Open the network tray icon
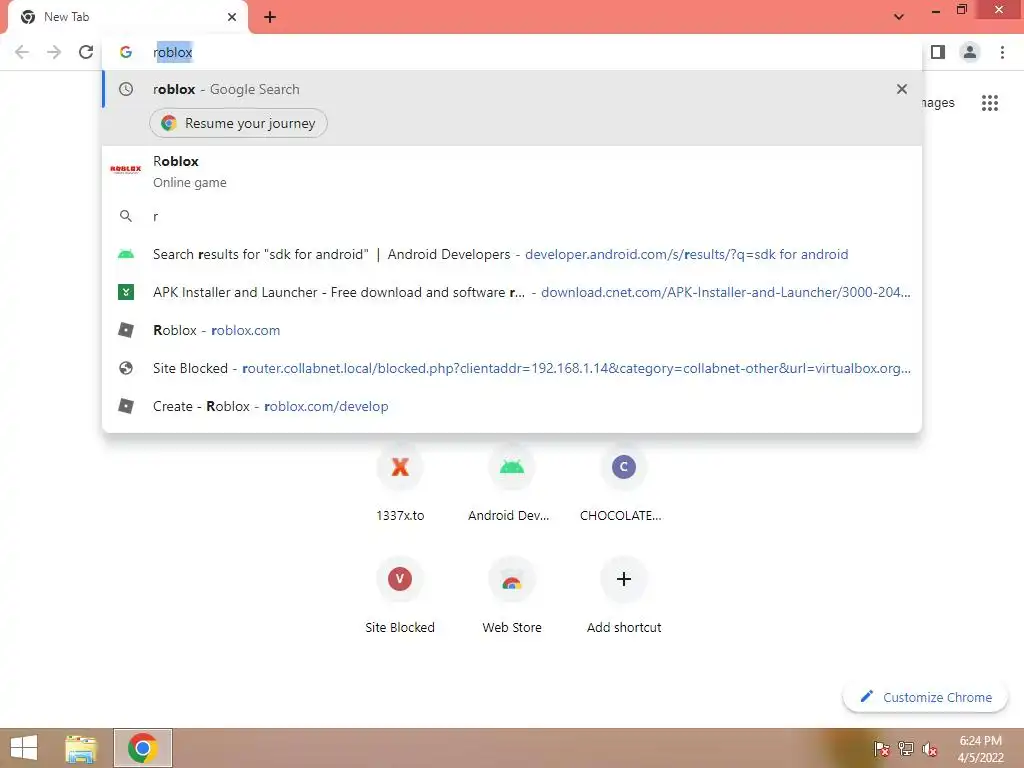The height and width of the screenshot is (768, 1024). (906, 748)
